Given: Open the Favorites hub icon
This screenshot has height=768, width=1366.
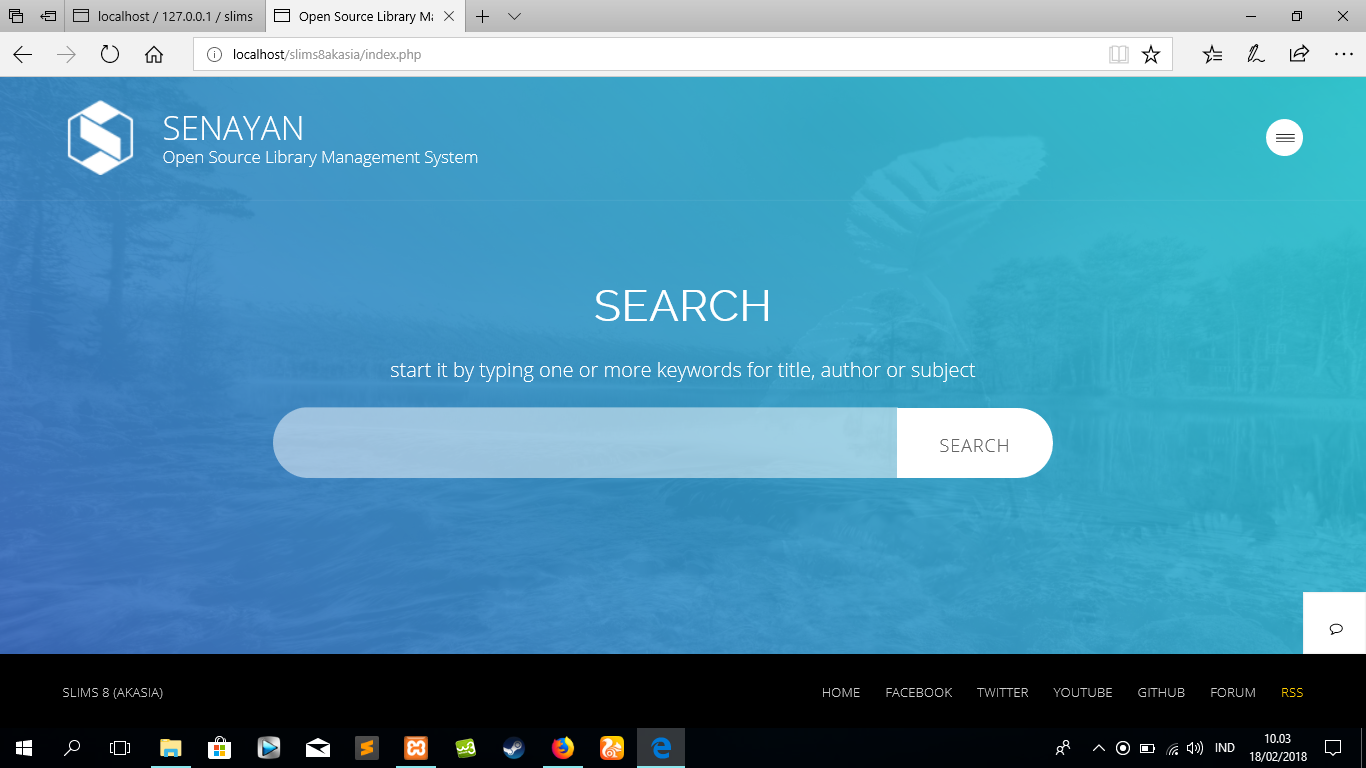Looking at the screenshot, I should 1212,55.
